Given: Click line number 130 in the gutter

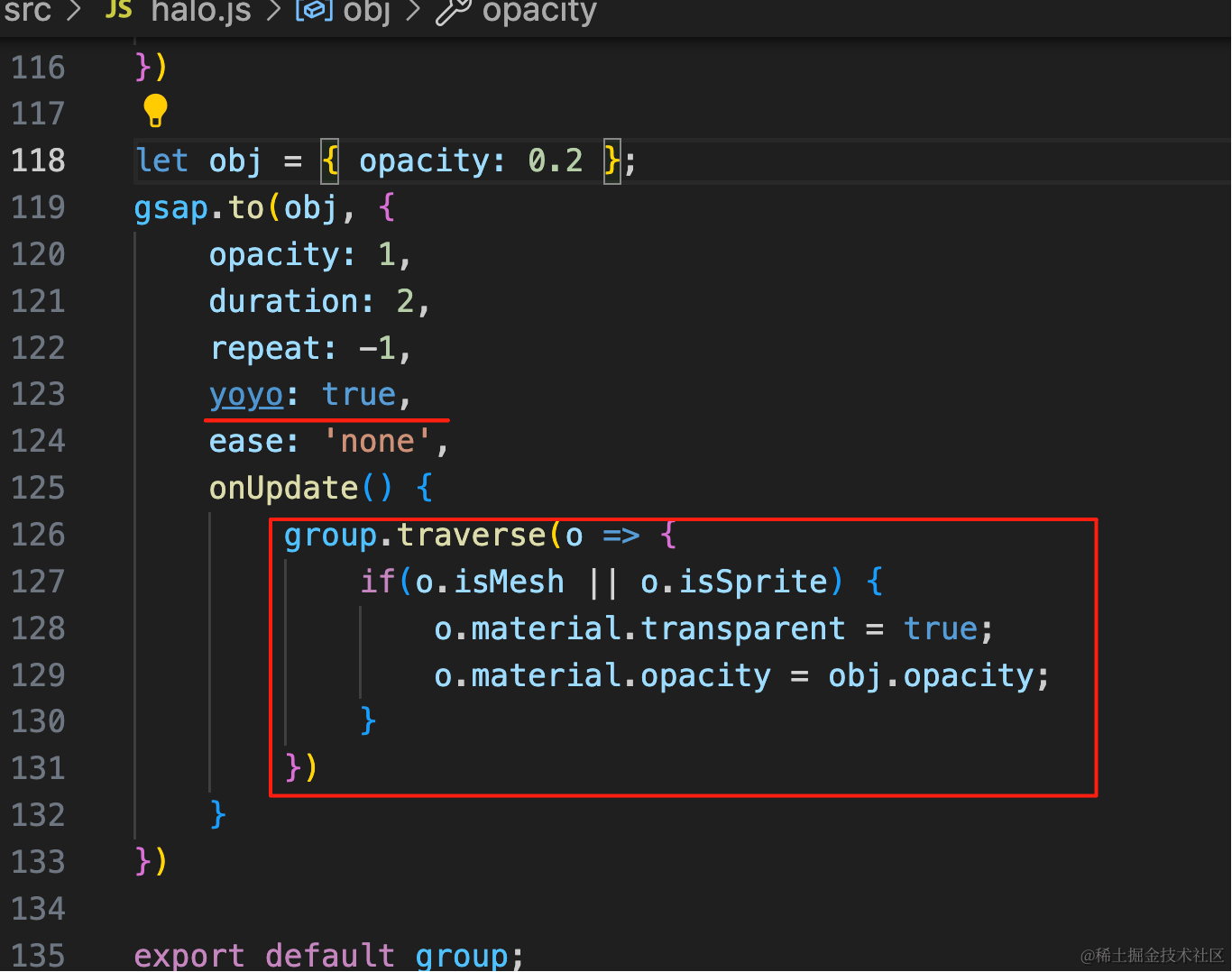Looking at the screenshot, I should 38,721.
